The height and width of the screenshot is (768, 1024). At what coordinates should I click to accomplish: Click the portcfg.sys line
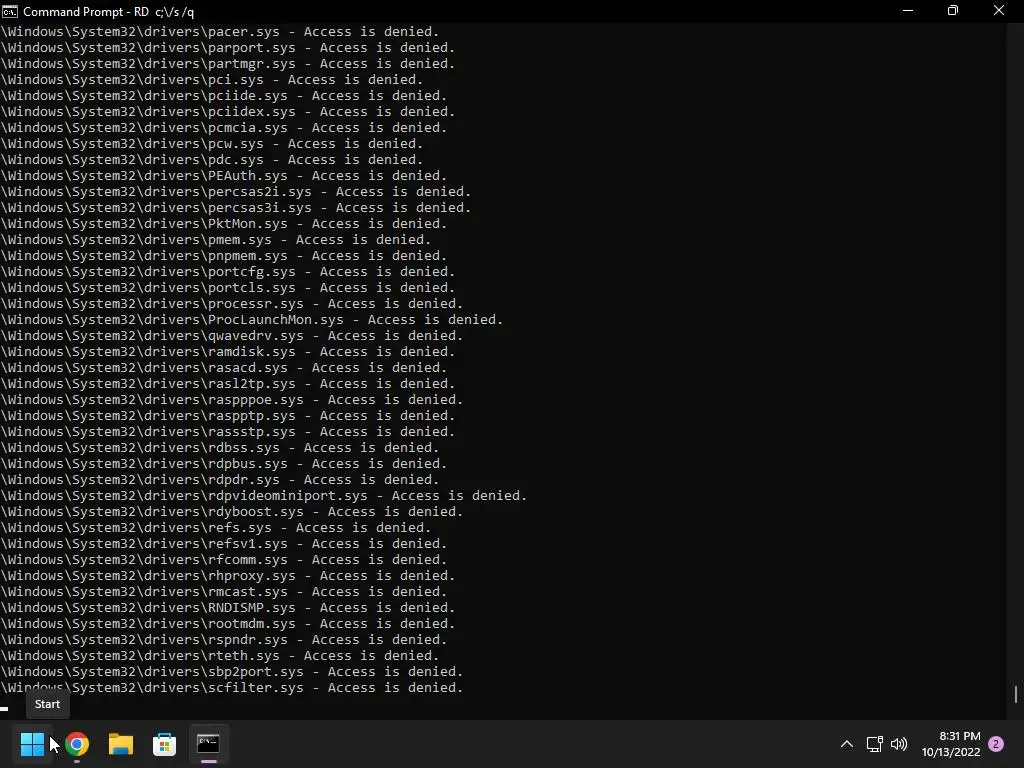(x=227, y=272)
